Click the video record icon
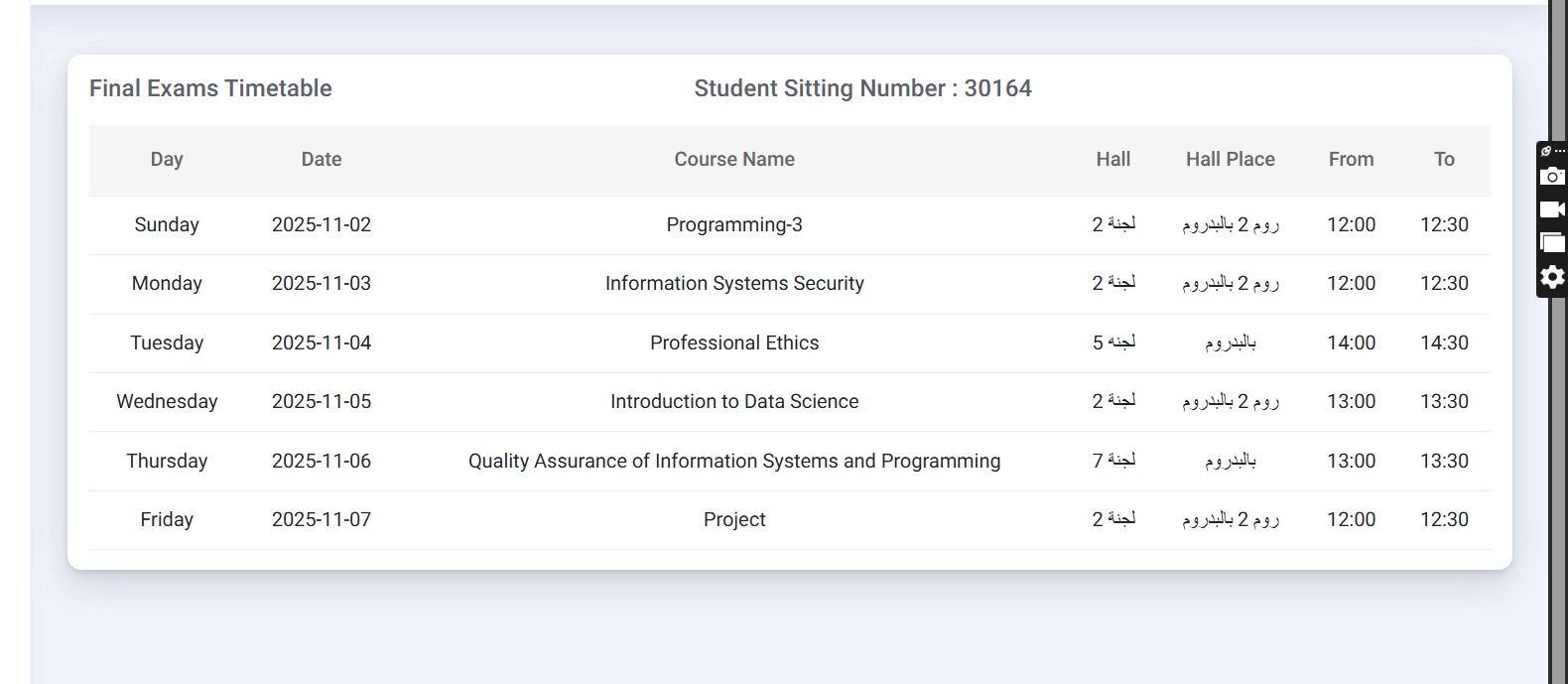This screenshot has height=684, width=1568. coord(1552,209)
